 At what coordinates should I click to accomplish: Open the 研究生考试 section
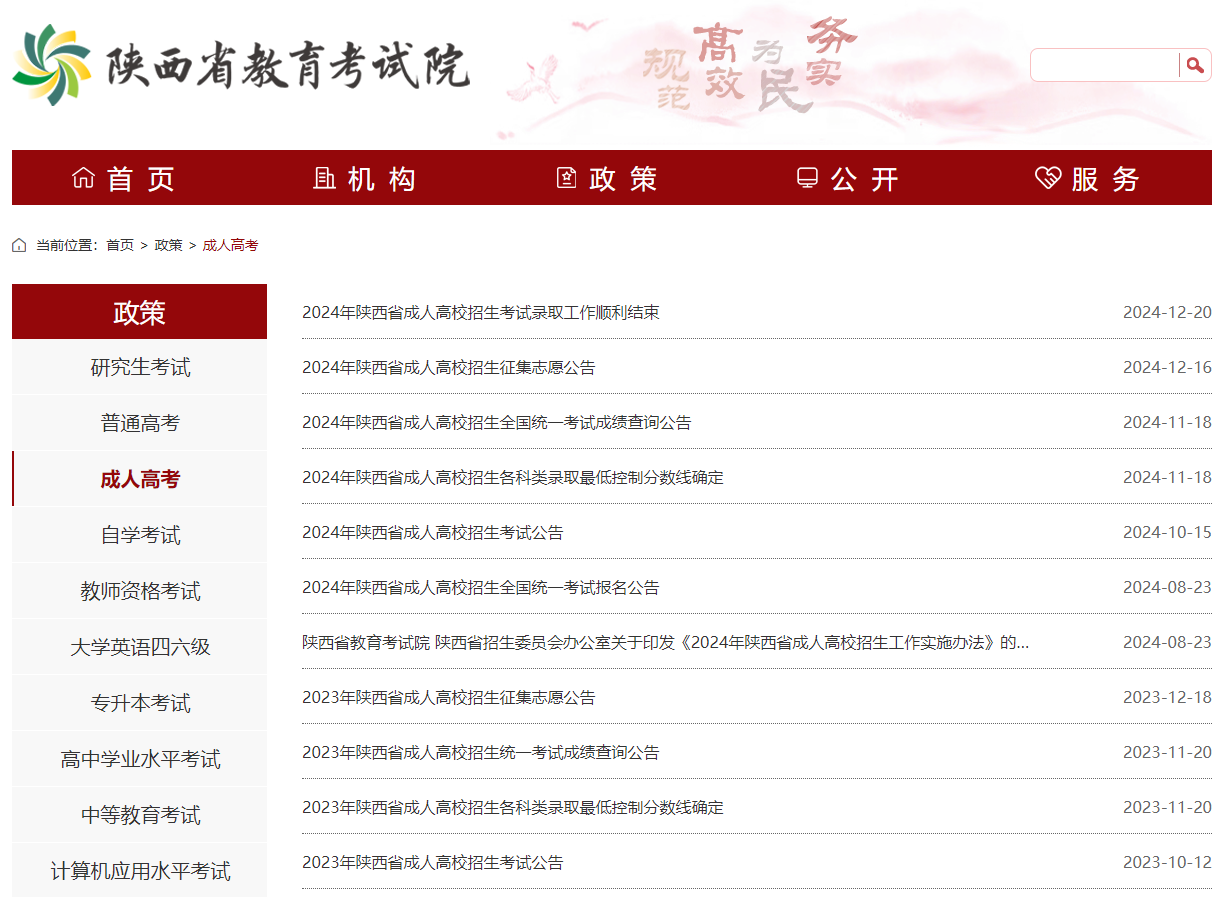(x=138, y=366)
